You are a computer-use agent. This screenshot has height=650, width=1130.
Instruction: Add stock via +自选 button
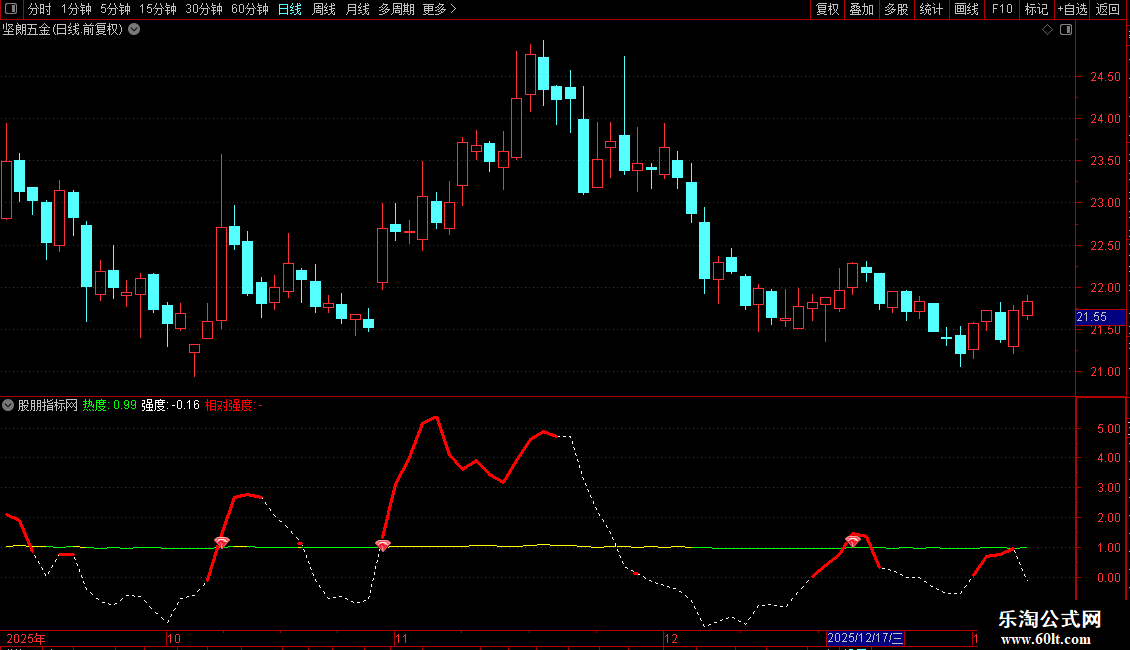pyautogui.click(x=1072, y=9)
